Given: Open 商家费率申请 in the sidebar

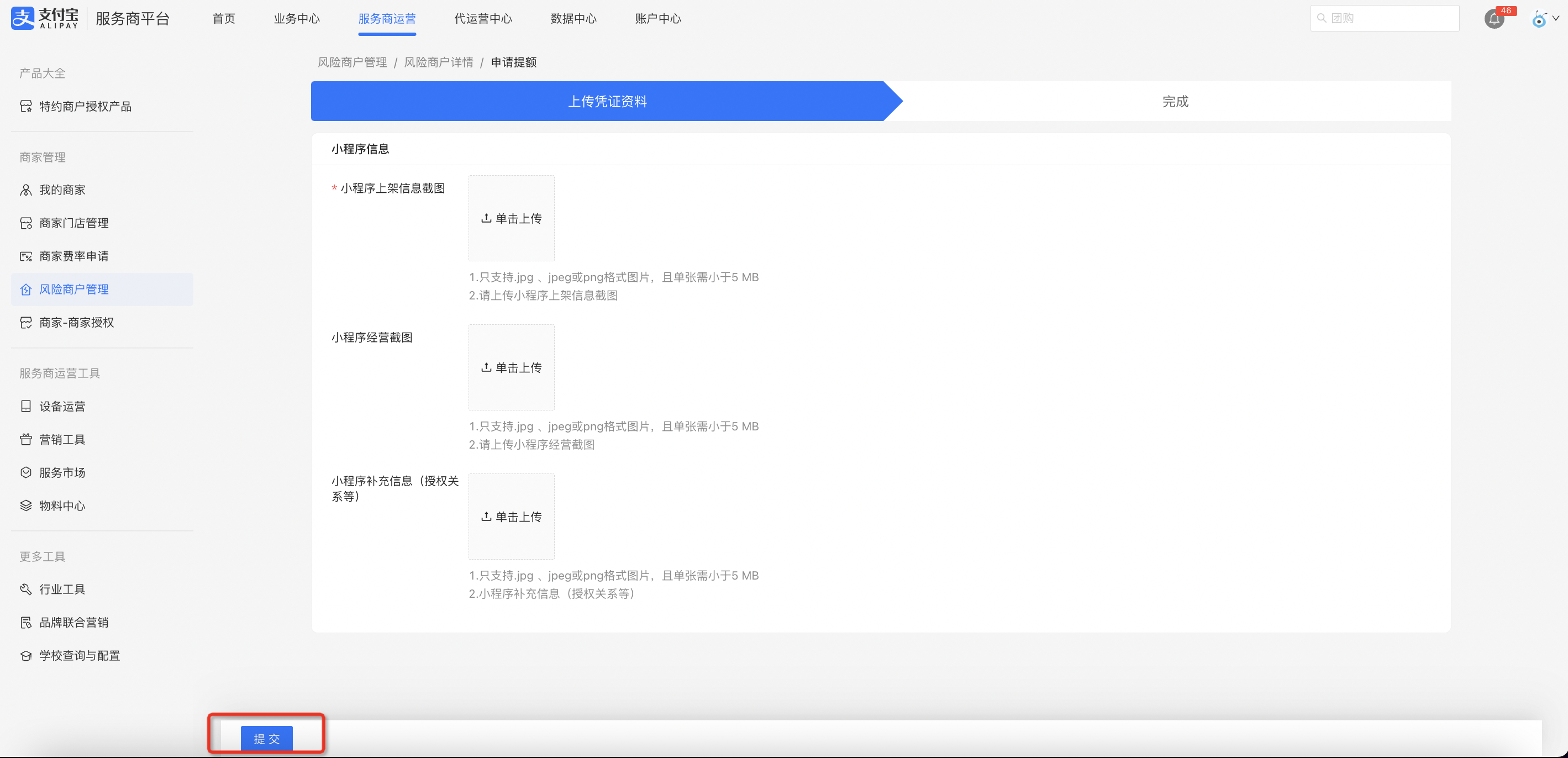Looking at the screenshot, I should [x=73, y=256].
